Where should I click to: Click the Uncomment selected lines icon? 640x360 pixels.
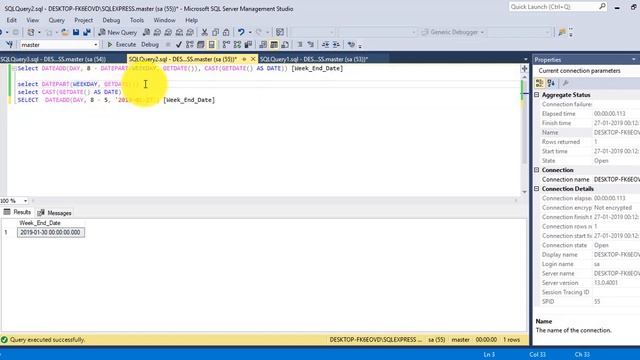pos(311,44)
